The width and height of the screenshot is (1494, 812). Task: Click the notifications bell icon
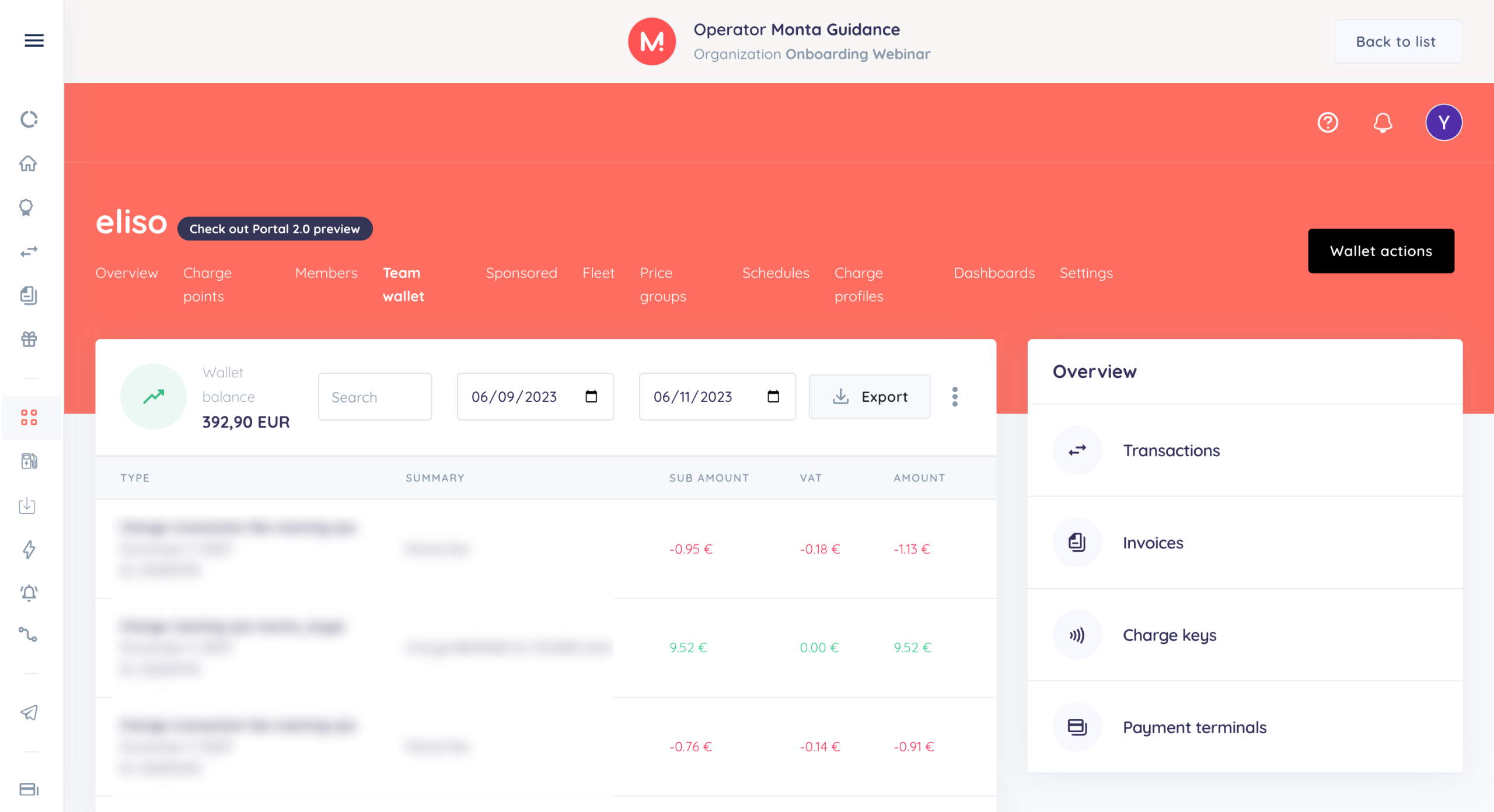pyautogui.click(x=1383, y=123)
